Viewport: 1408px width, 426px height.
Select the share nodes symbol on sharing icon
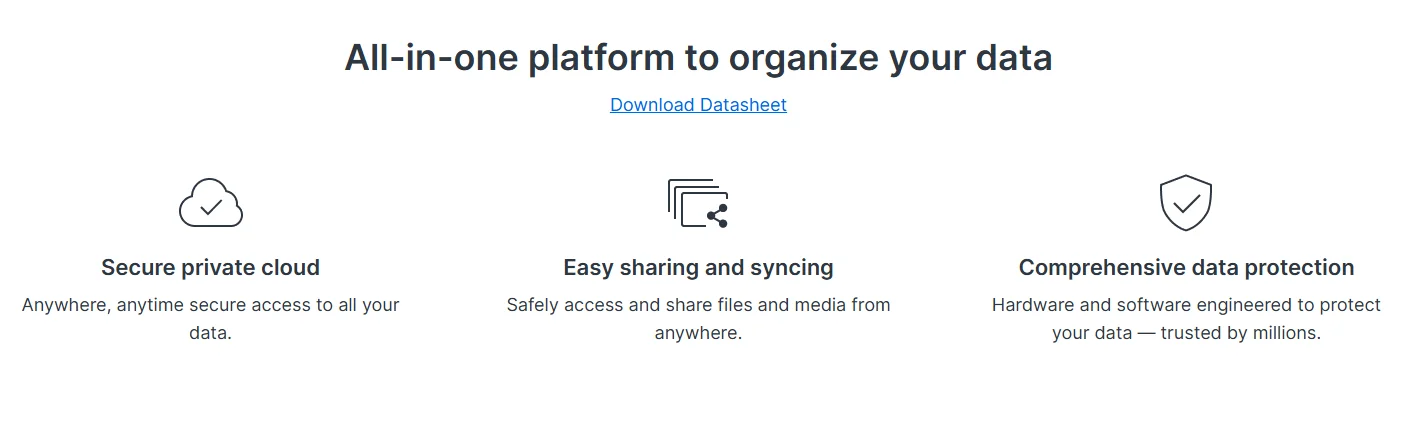pyautogui.click(x=718, y=216)
